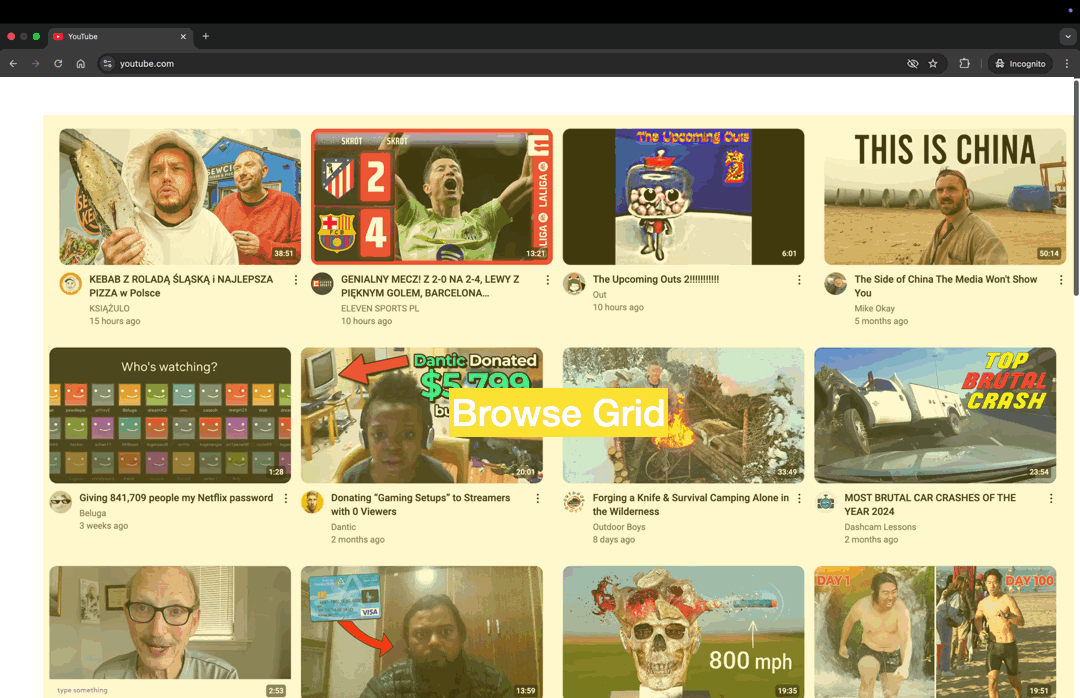Screen dimensions: 1080x698
Task: Play the TOP BRUTAL CRASH thumbnail
Action: point(935,415)
